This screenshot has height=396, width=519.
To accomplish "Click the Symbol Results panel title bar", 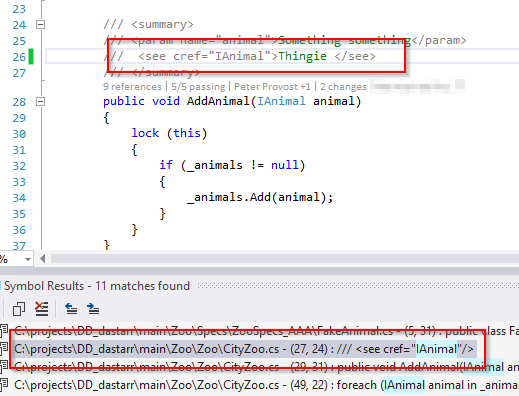I will pyautogui.click(x=259, y=286).
